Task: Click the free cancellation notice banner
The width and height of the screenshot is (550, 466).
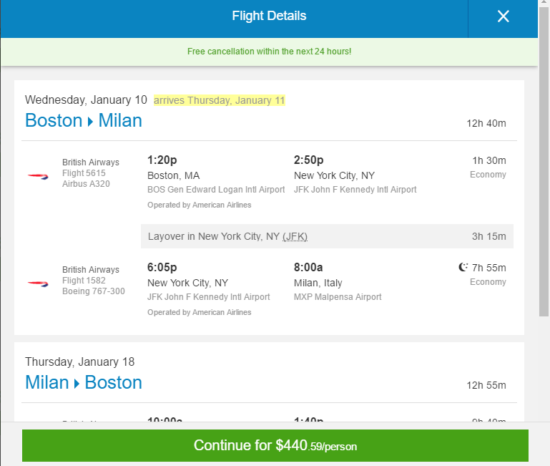Action: (269, 52)
